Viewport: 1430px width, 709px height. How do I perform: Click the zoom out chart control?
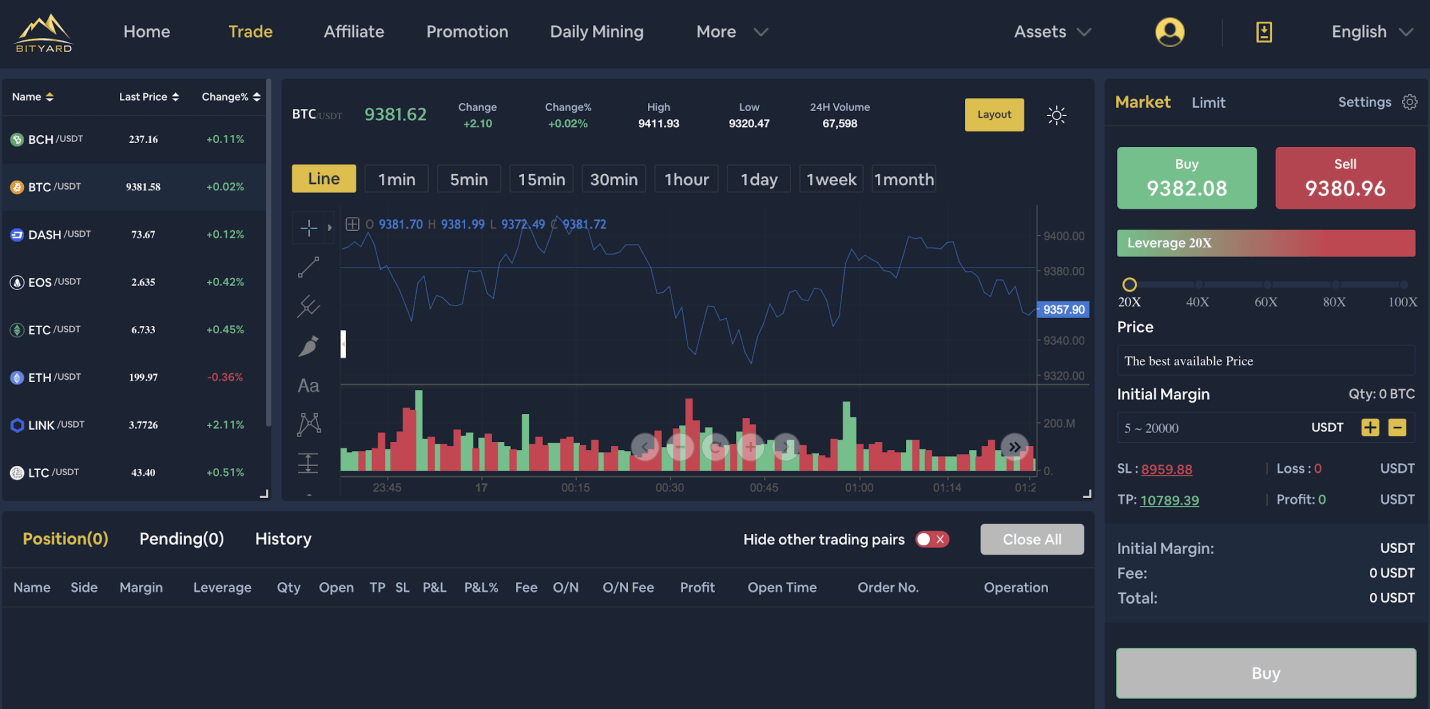click(x=680, y=447)
